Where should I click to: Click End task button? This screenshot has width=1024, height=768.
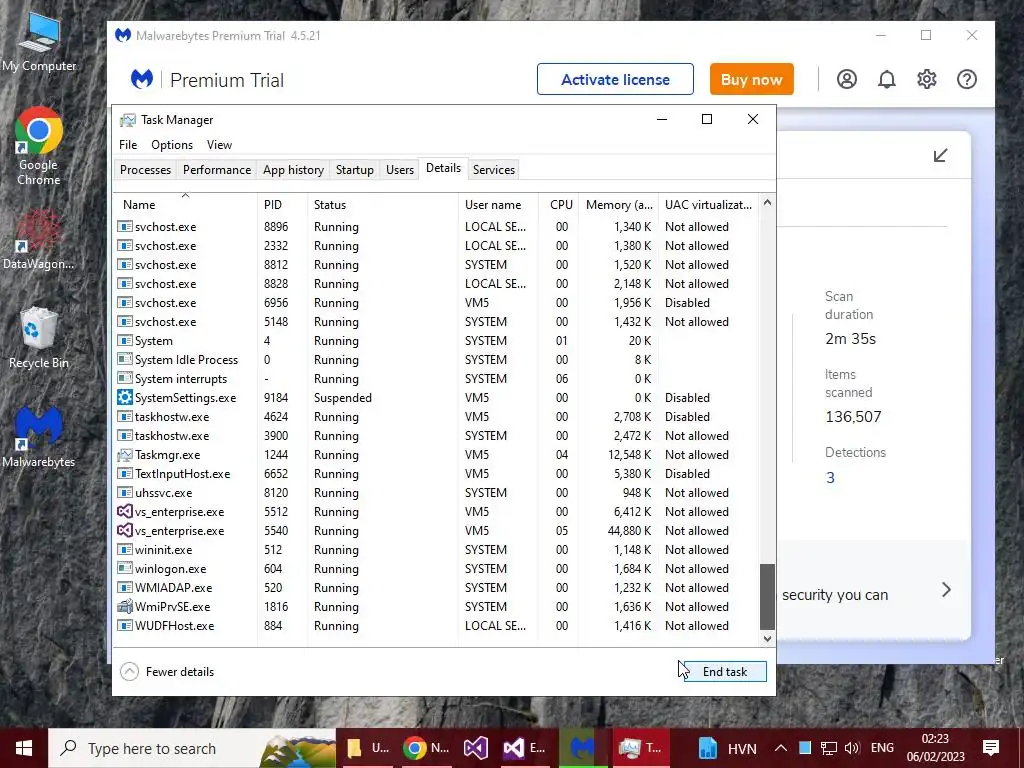pos(724,671)
